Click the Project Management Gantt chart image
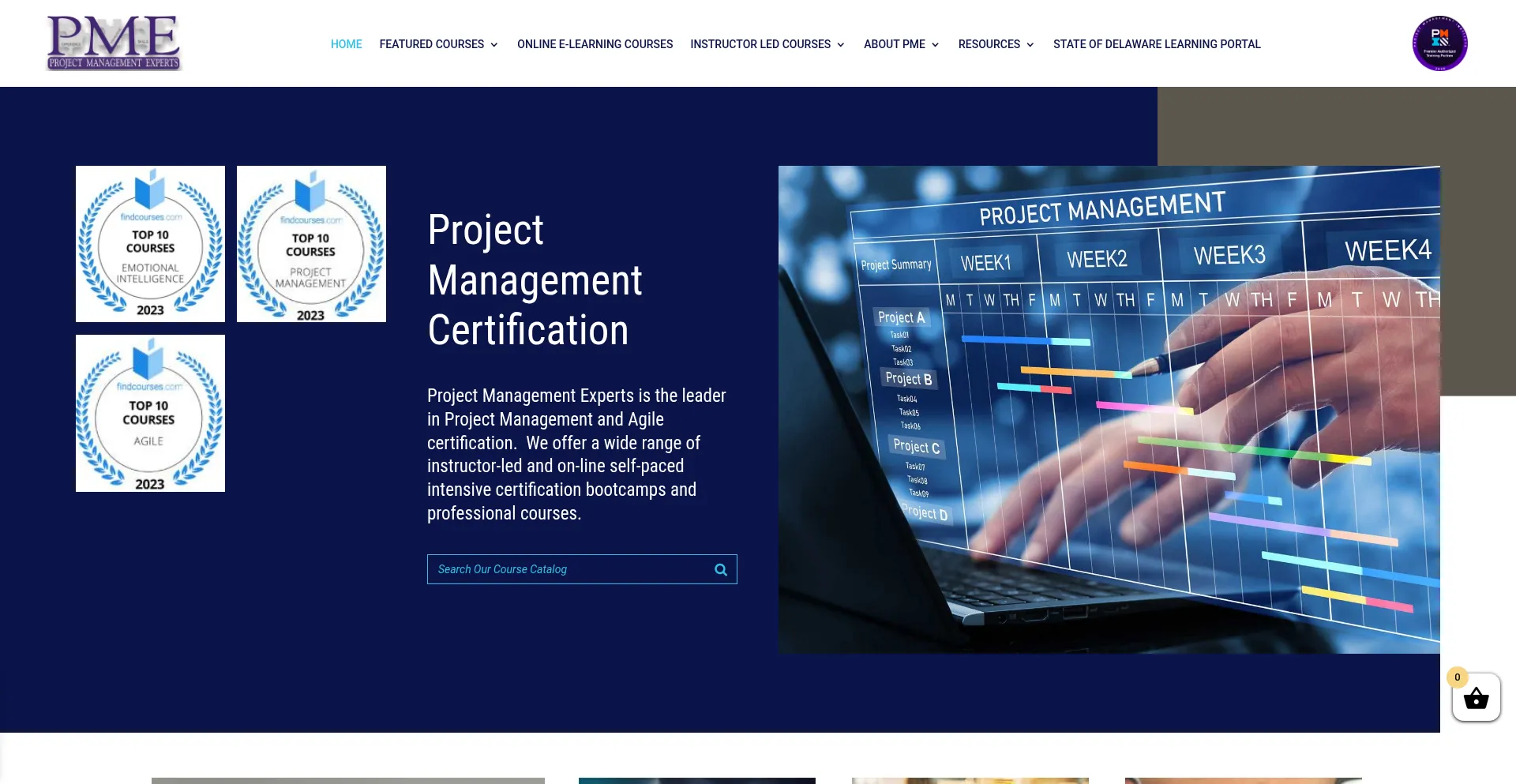This screenshot has height=784, width=1516. (1109, 409)
